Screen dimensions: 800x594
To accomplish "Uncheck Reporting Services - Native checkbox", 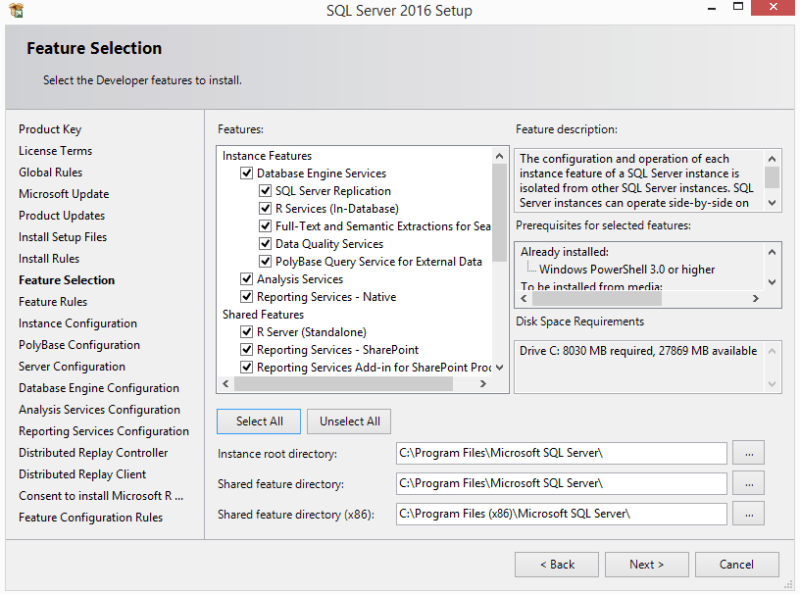I will 246,296.
